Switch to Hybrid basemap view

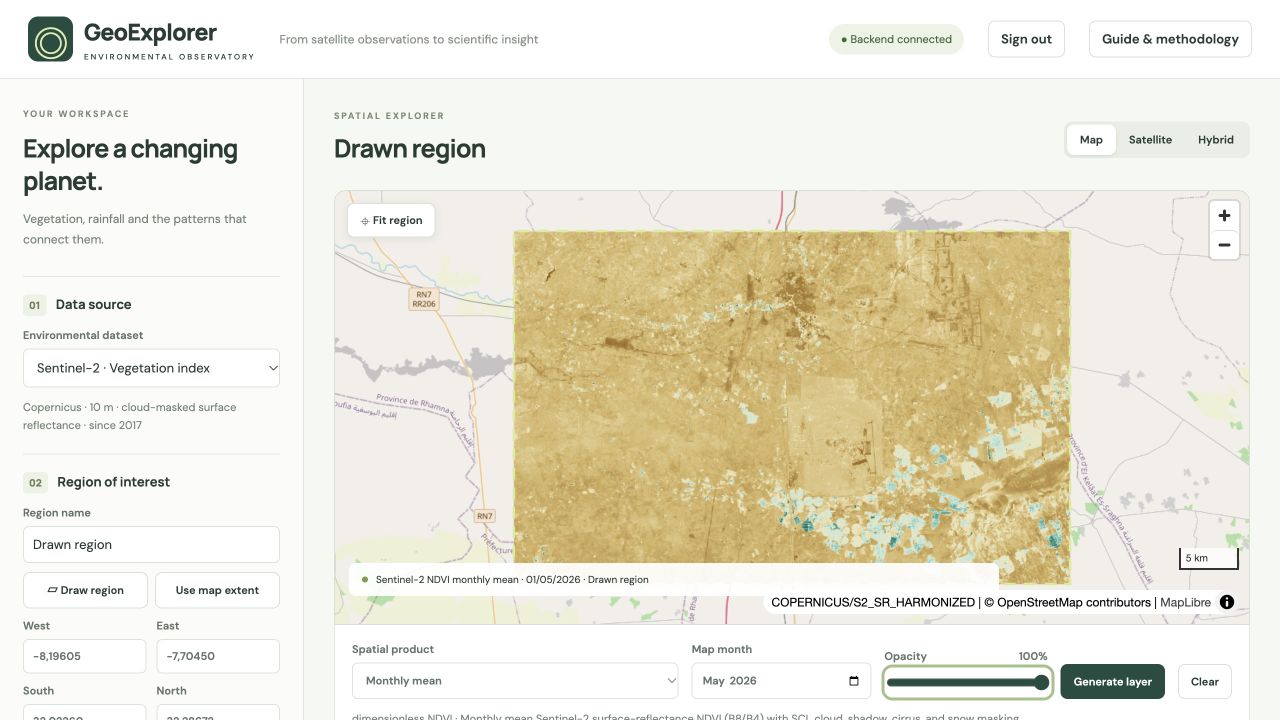coord(1216,140)
